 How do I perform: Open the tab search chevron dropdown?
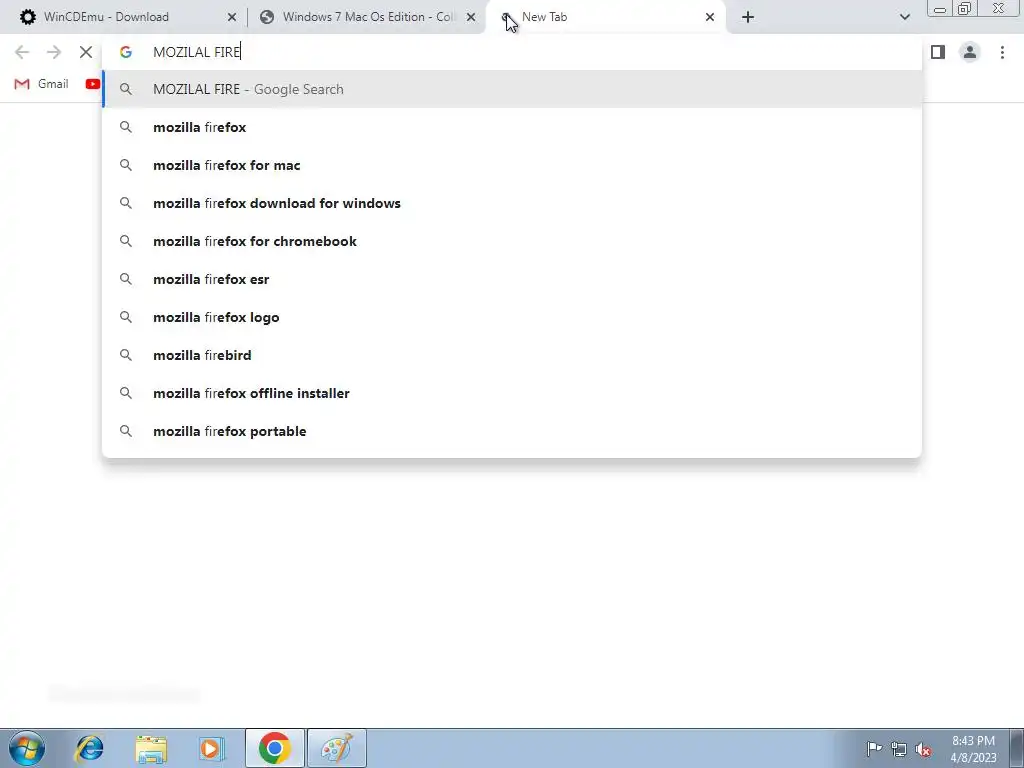click(x=905, y=17)
